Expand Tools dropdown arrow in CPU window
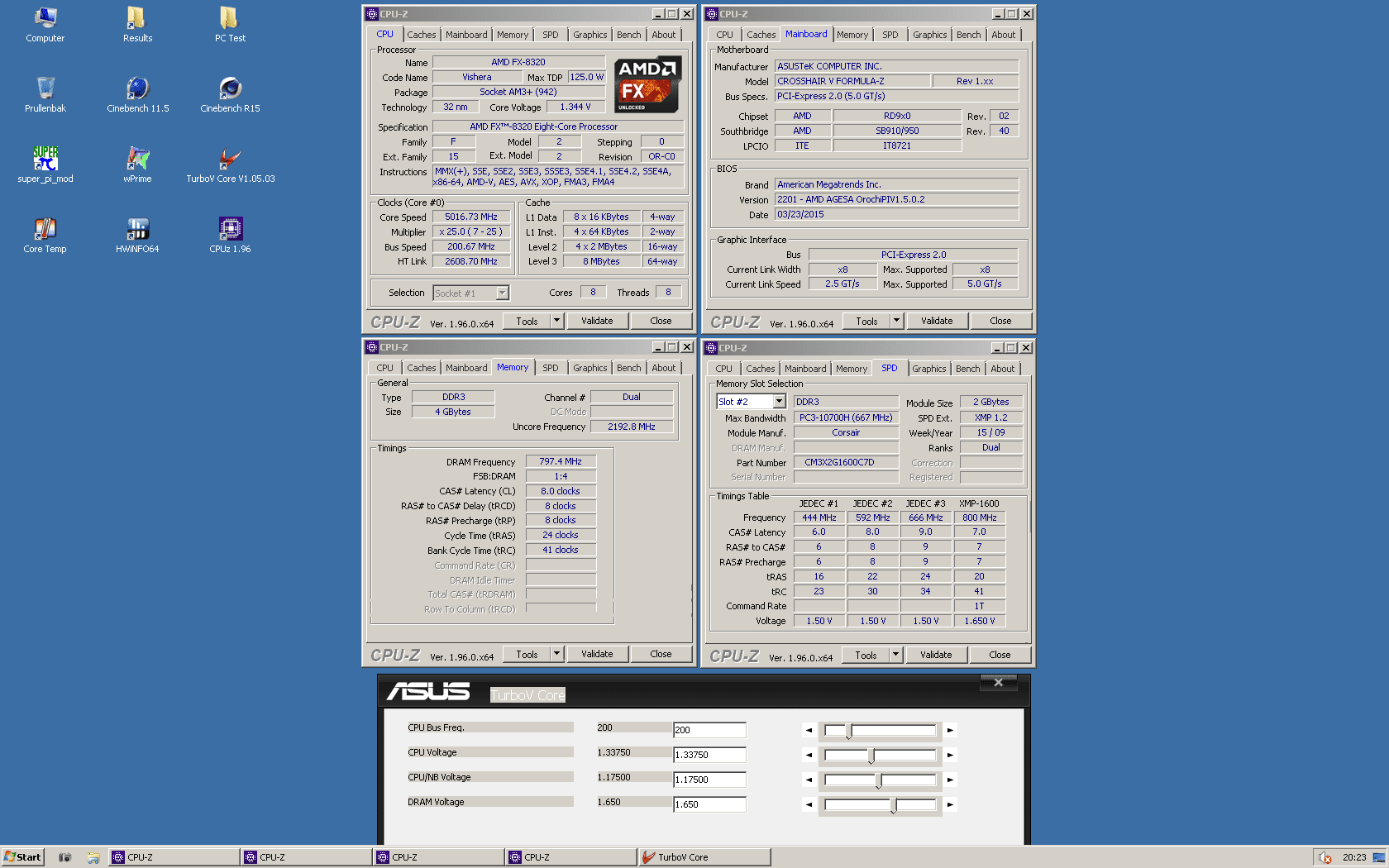 pyautogui.click(x=556, y=321)
